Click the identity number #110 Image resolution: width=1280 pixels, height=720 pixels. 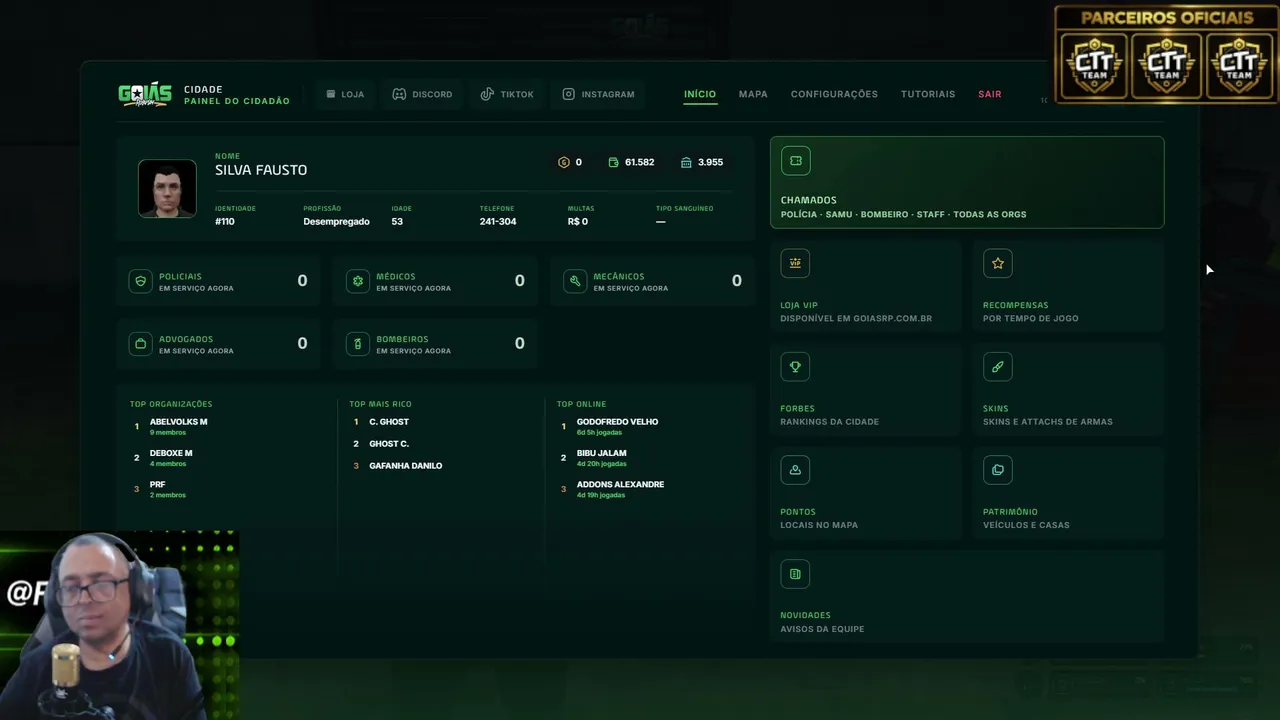pos(225,221)
